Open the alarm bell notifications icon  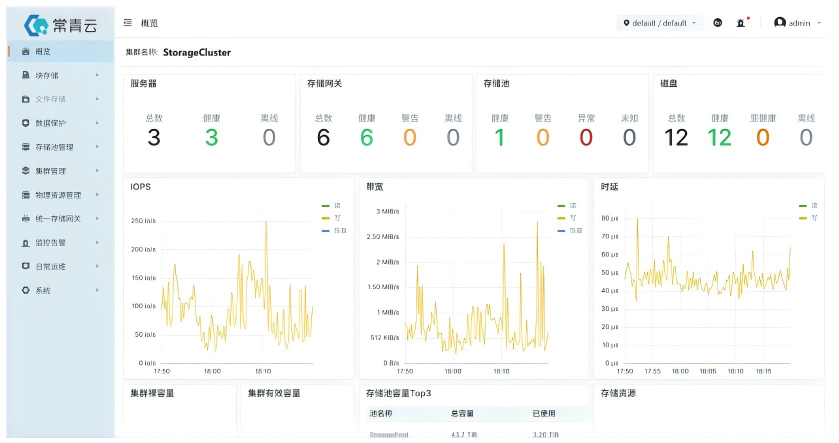click(741, 23)
